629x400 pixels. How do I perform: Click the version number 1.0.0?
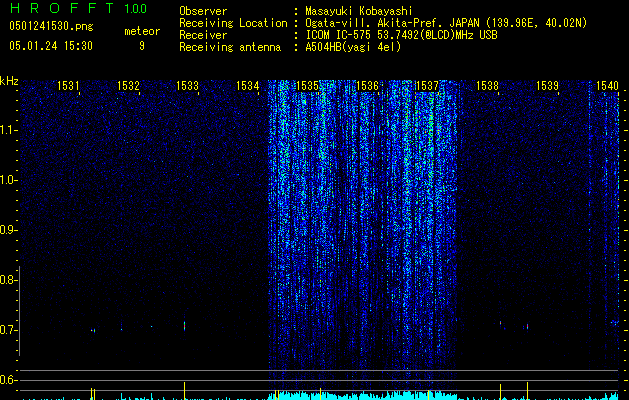pyautogui.click(x=135, y=9)
